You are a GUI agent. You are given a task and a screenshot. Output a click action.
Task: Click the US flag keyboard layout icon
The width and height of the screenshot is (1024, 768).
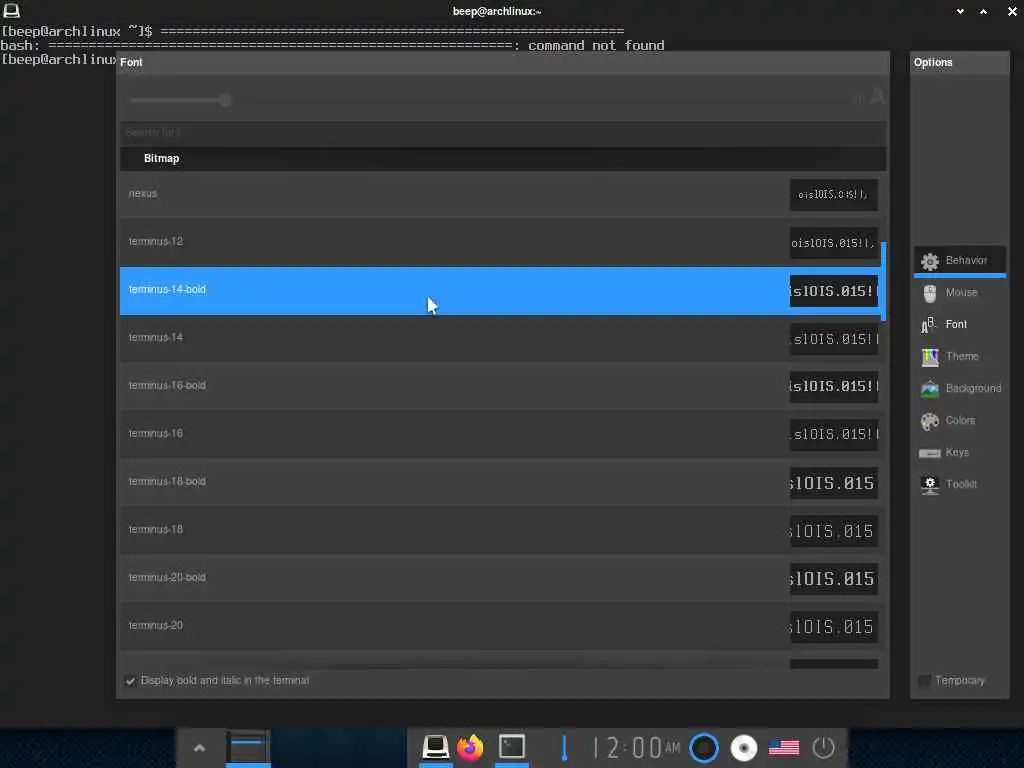click(x=784, y=748)
